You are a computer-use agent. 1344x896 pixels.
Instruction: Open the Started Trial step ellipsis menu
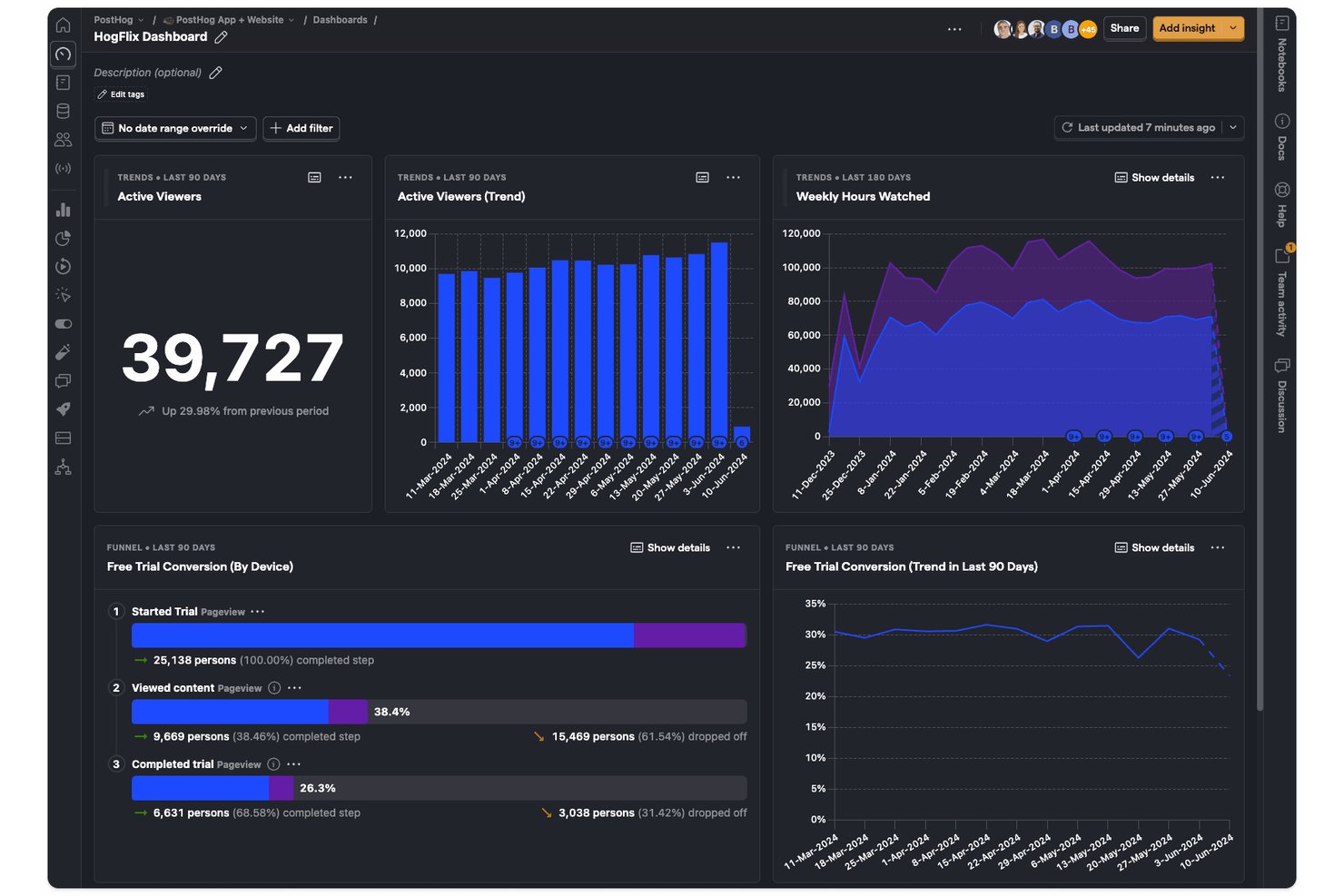pos(258,612)
